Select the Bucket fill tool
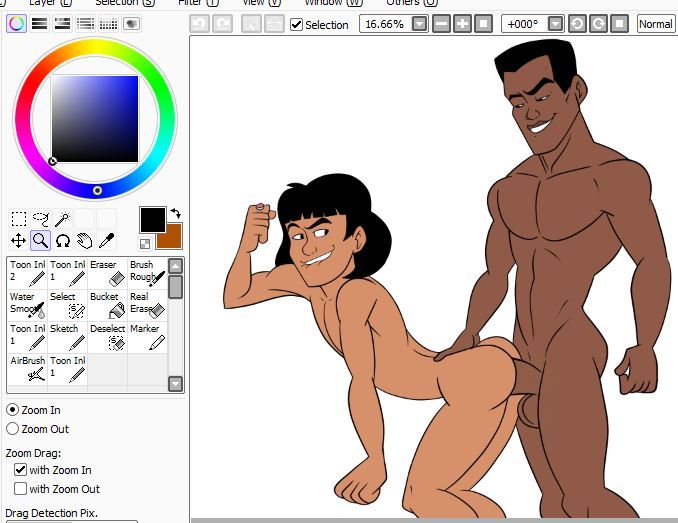Screen dimensions: 678x523 pyautogui.click(x=107, y=305)
